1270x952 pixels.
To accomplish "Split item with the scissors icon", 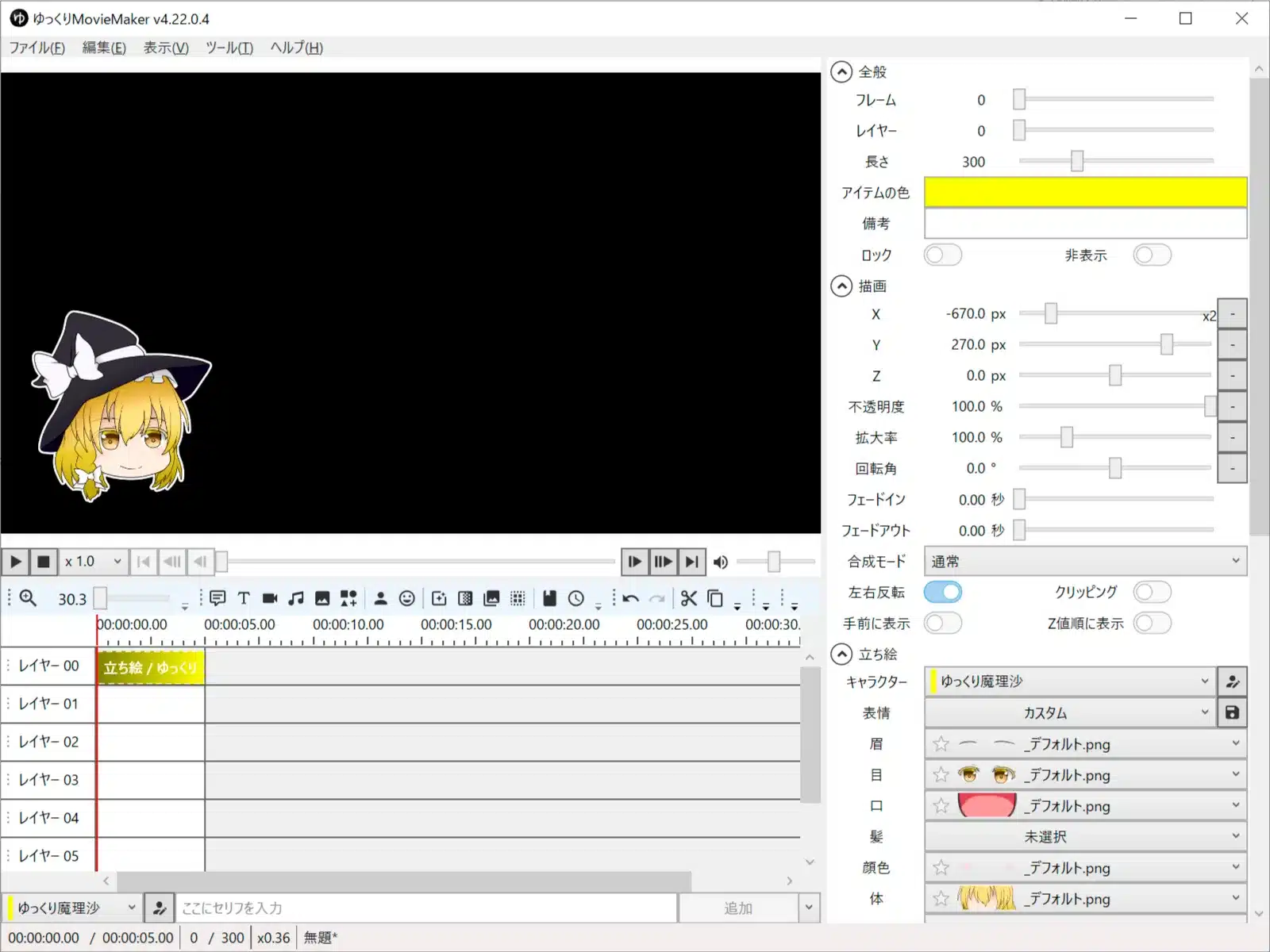I will 689,598.
